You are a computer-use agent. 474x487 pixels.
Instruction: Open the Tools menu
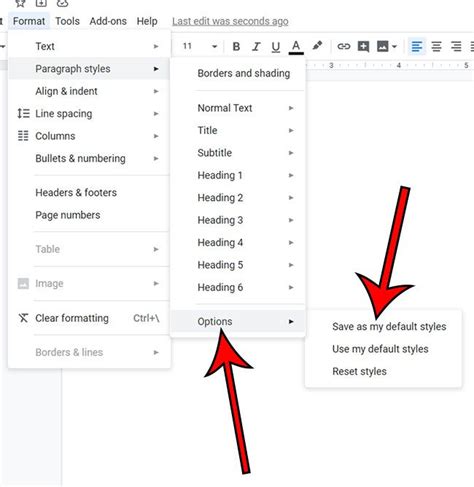tap(67, 21)
